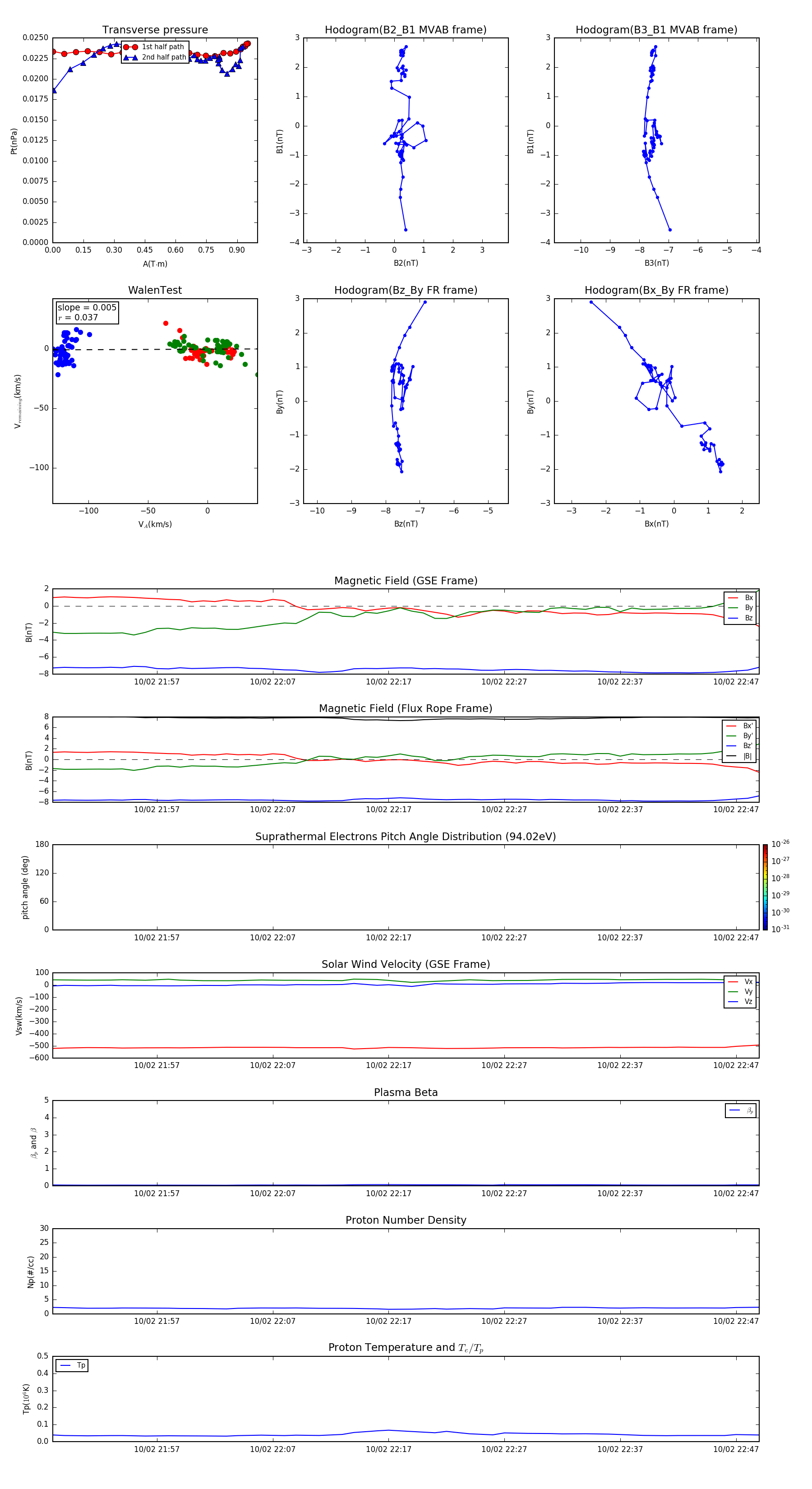Click the 'Plasma Beta' plot title

pos(406,1092)
